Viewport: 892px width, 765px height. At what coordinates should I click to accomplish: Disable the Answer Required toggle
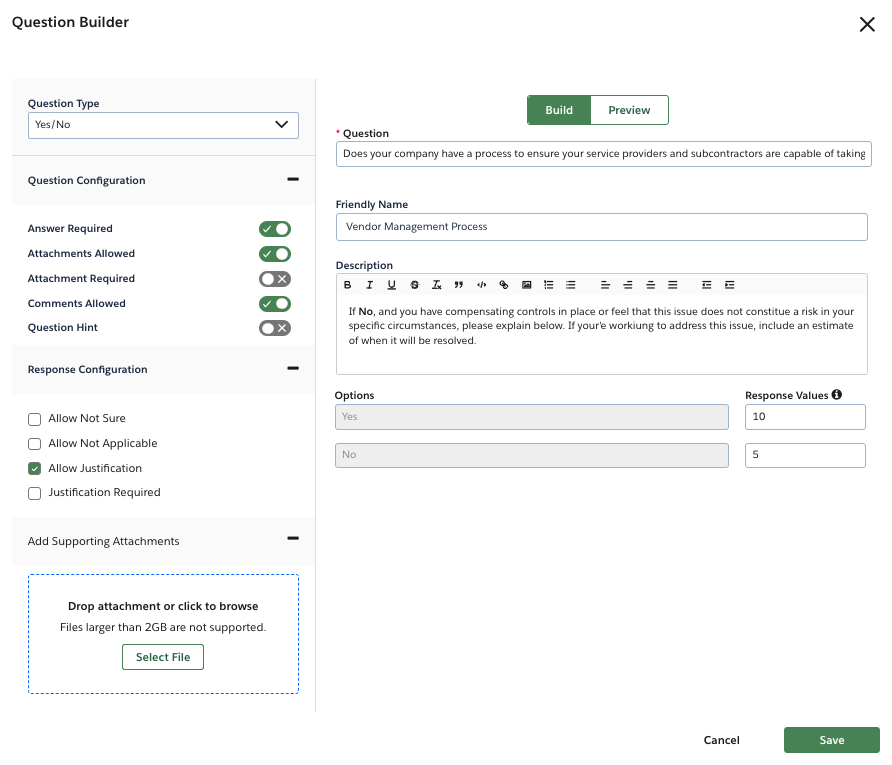pyautogui.click(x=275, y=228)
